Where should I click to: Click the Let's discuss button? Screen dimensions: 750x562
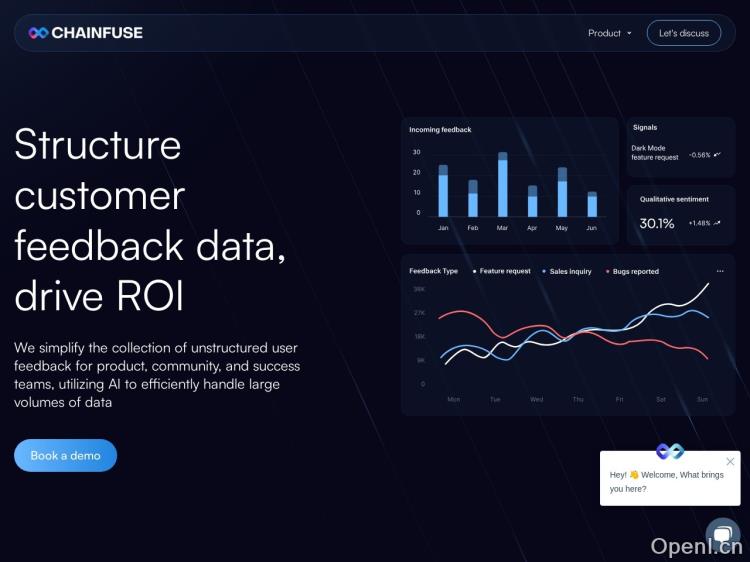click(x=683, y=33)
